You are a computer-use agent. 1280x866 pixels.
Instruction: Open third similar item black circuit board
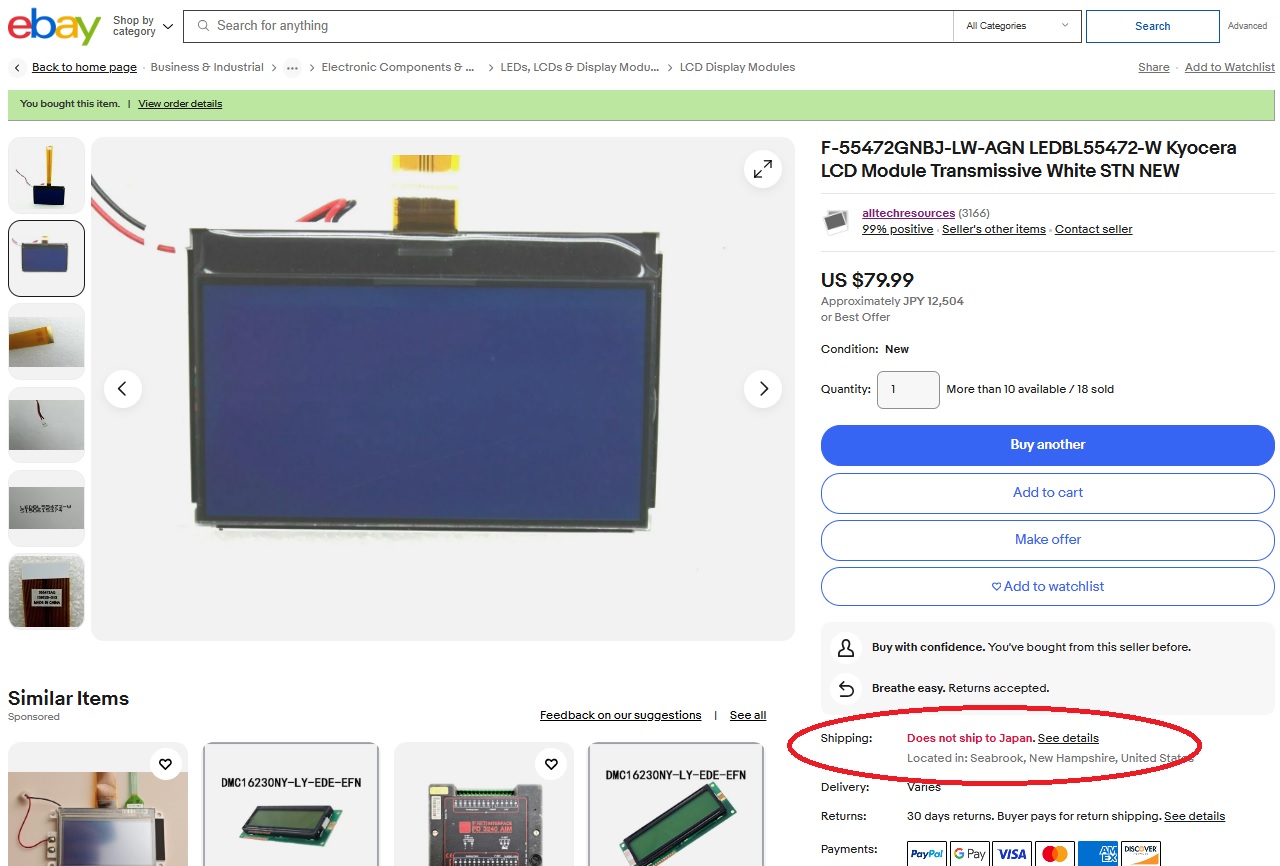tap(484, 804)
